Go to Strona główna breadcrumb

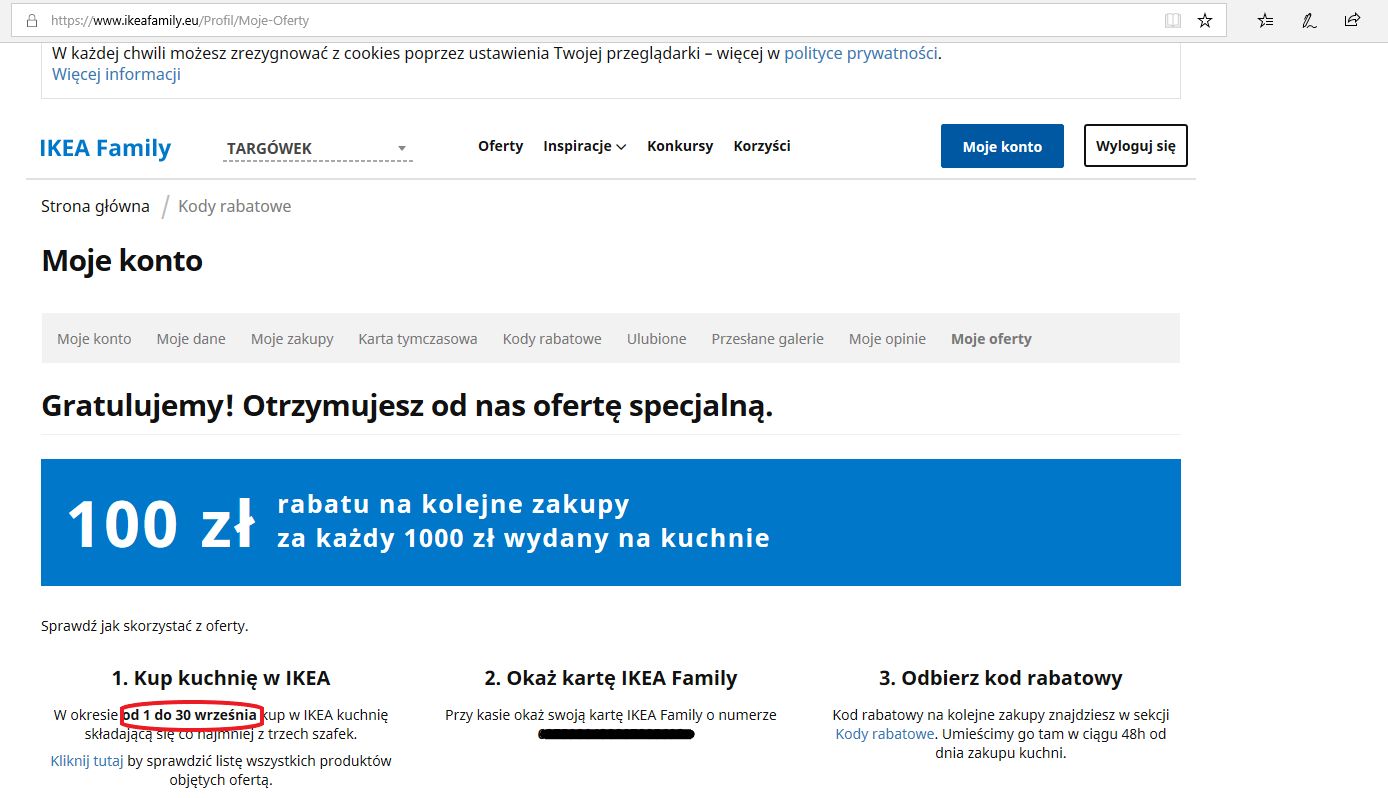pos(95,206)
